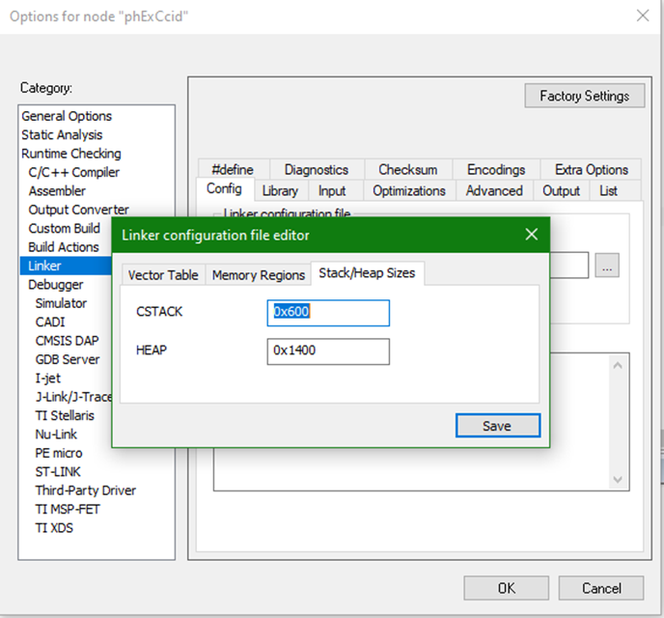Select CADI debugger driver
The width and height of the screenshot is (664, 618).
50,322
